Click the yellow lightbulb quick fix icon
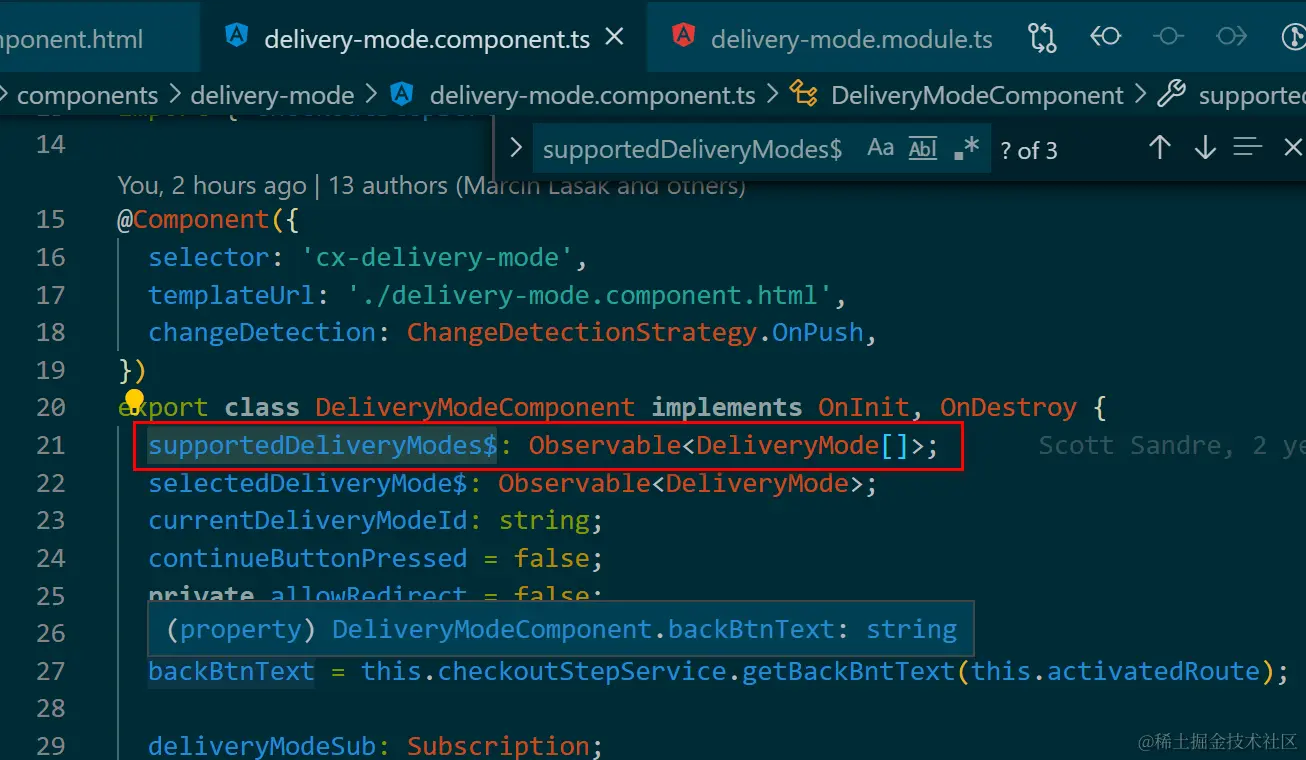 [x=134, y=402]
